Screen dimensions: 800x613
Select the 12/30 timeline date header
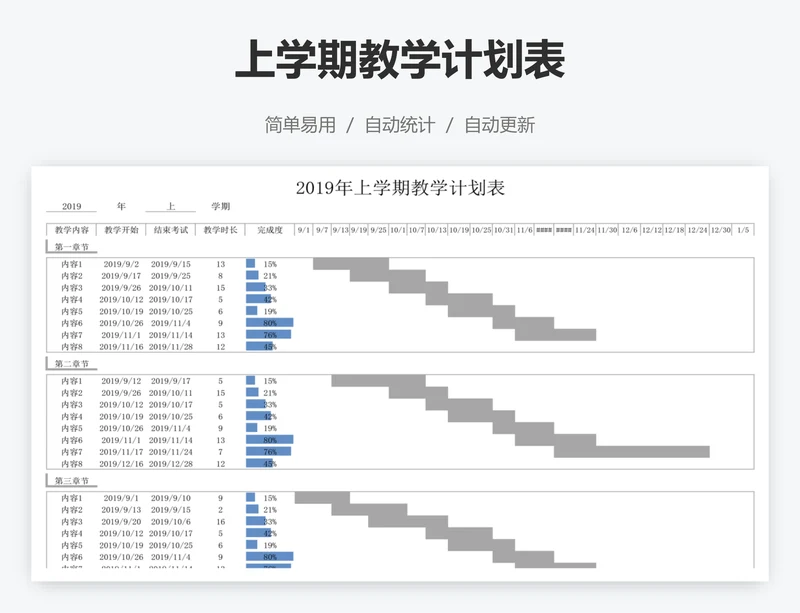click(x=720, y=230)
